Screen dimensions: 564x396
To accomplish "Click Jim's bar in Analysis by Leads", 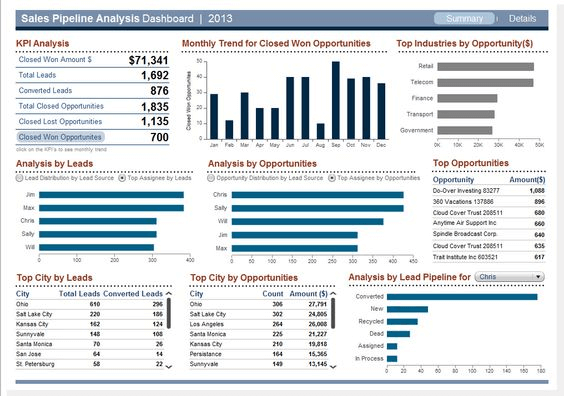I will pyautogui.click(x=112, y=195).
